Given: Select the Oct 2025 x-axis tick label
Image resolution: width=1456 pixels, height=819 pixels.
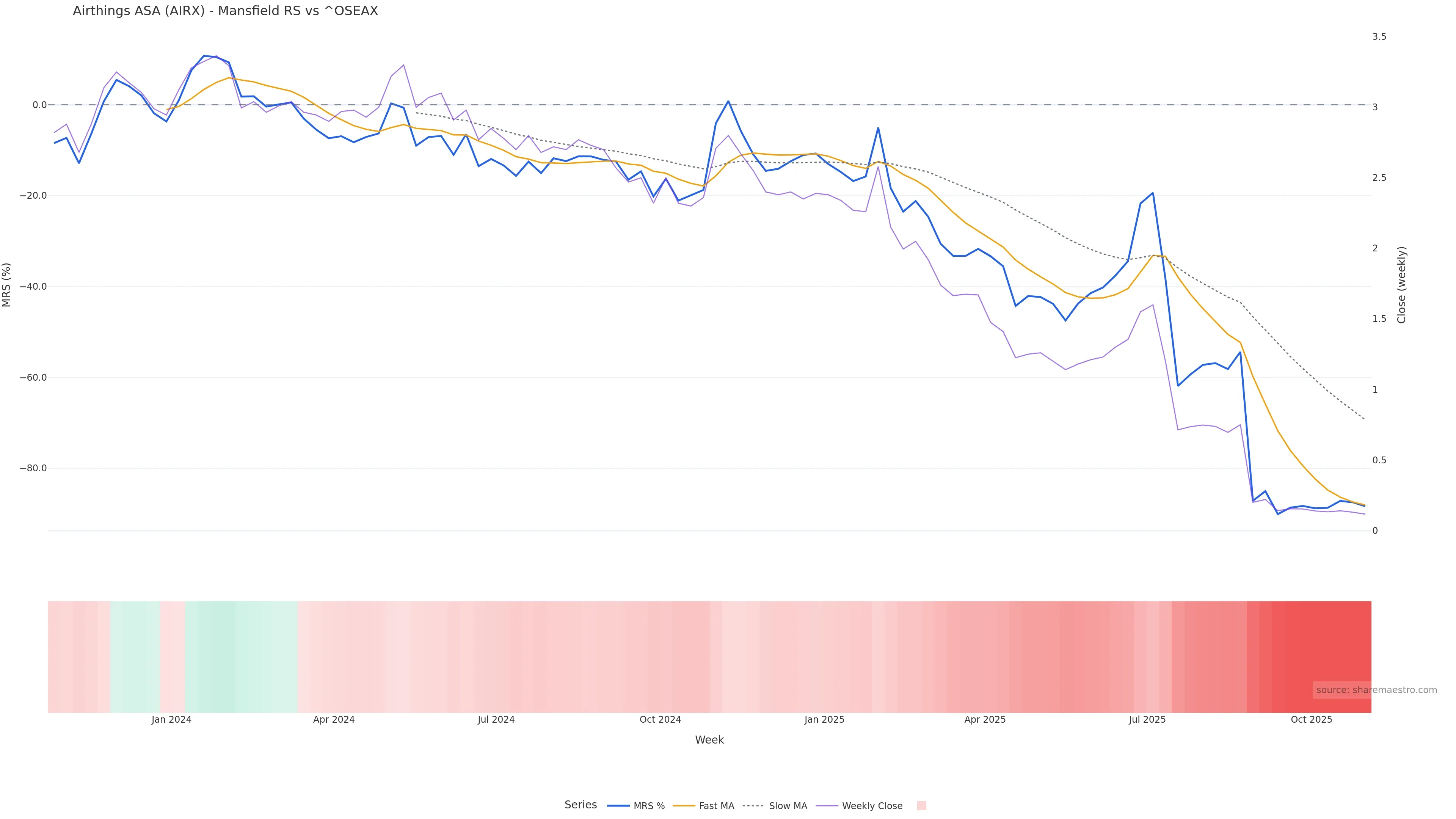Looking at the screenshot, I should click(x=1311, y=720).
